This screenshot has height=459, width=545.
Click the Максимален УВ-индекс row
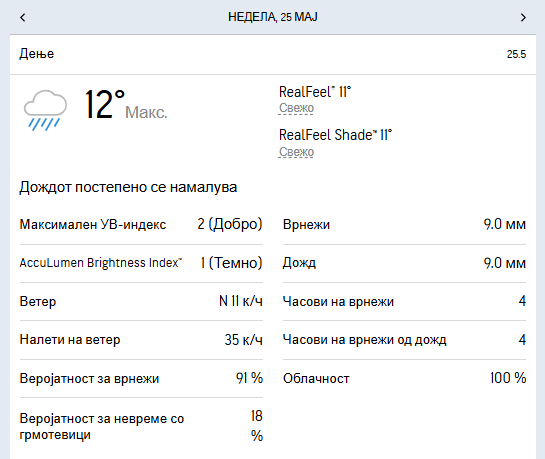pos(141,224)
